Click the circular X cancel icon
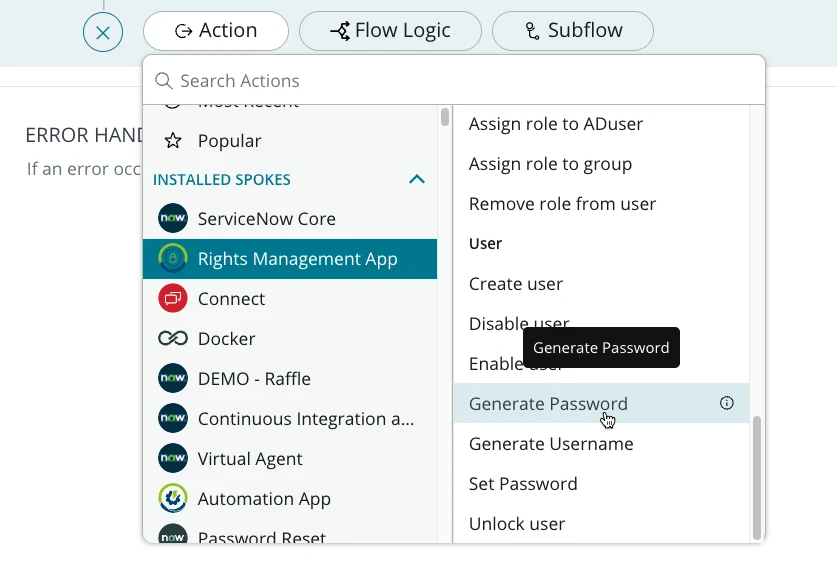This screenshot has height=571, width=837. click(x=103, y=32)
